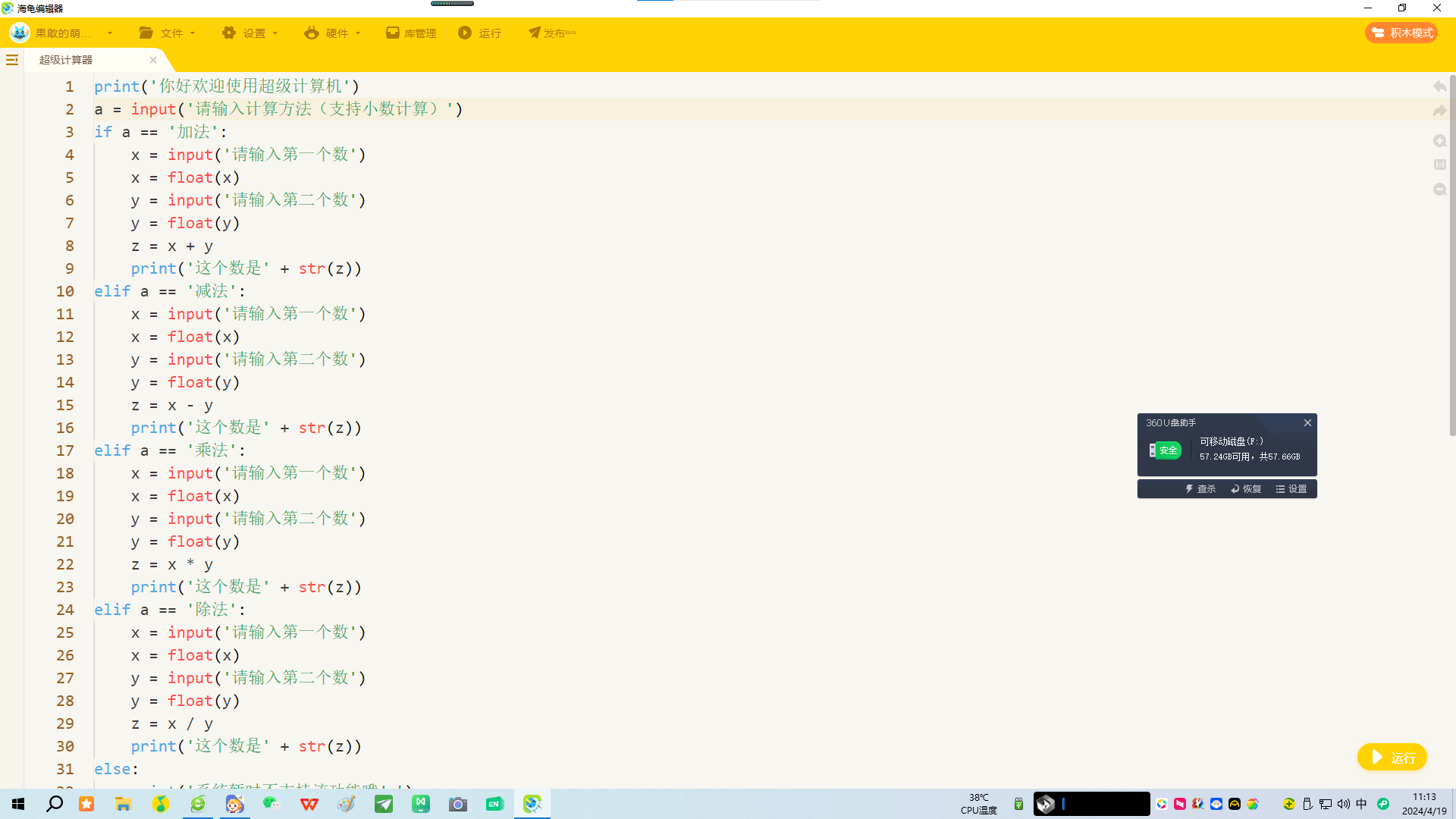
Task: Click 恢复 in U盘助手 popup
Action: click(1246, 489)
